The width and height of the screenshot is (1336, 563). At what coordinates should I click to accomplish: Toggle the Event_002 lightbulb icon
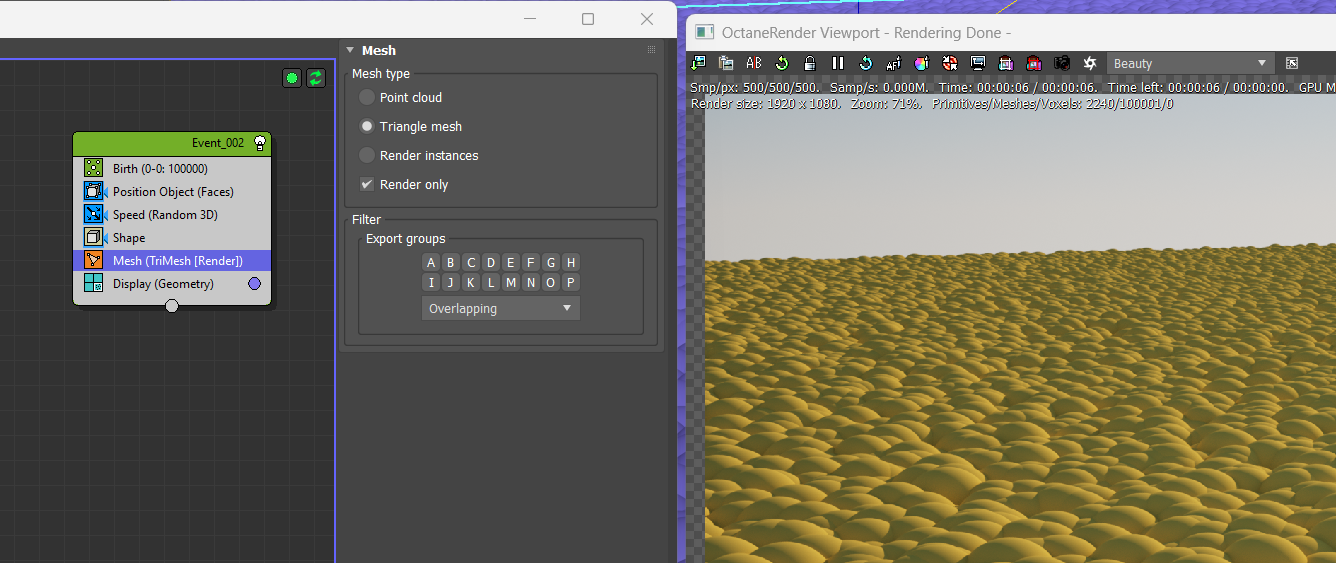coord(260,143)
